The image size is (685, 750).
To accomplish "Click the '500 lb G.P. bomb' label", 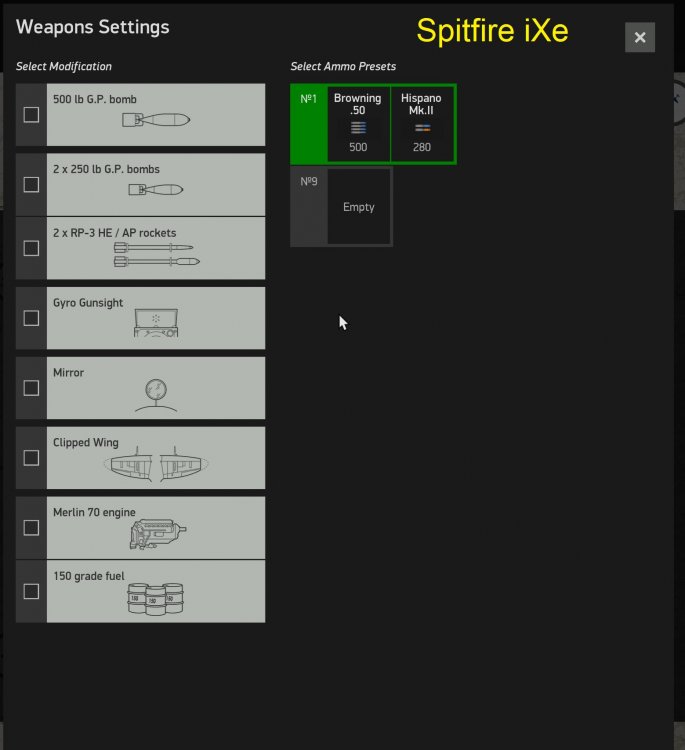I will pyautogui.click(x=95, y=99).
